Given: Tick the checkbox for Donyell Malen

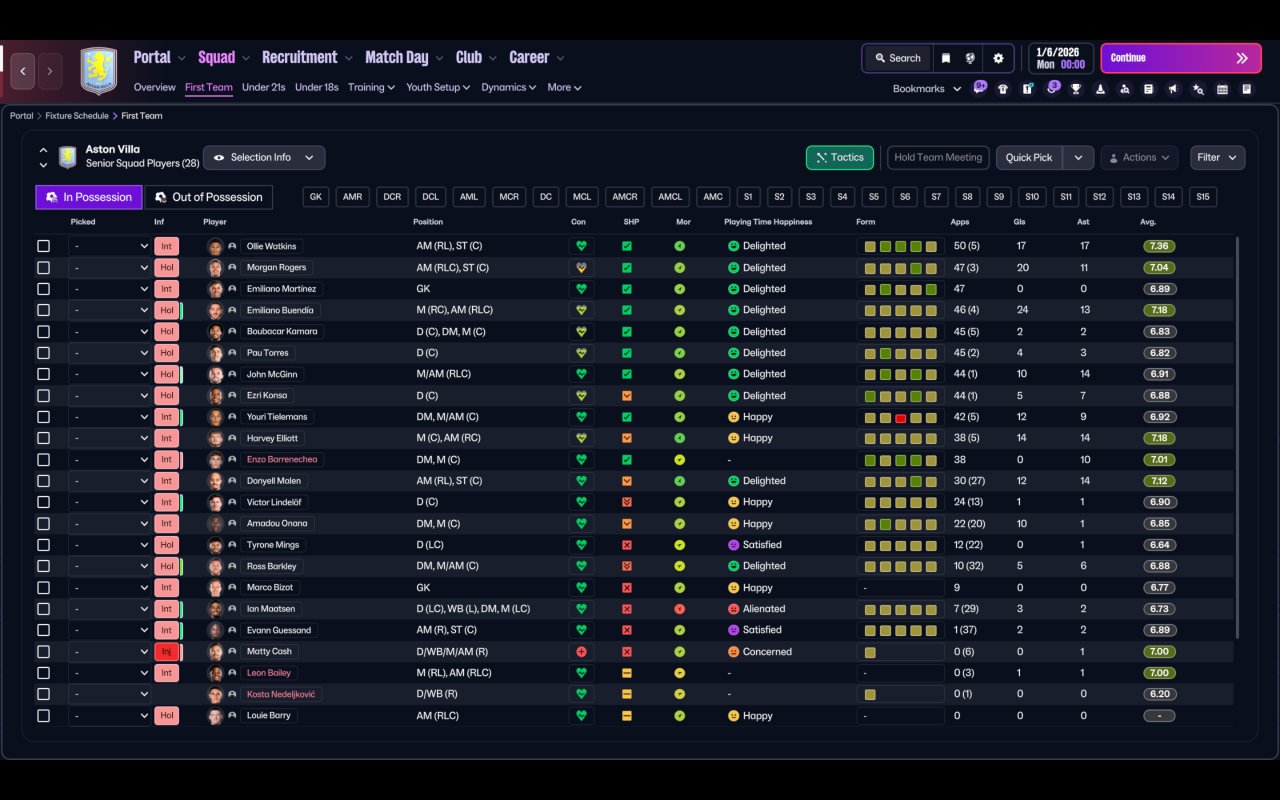Looking at the screenshot, I should tap(43, 481).
